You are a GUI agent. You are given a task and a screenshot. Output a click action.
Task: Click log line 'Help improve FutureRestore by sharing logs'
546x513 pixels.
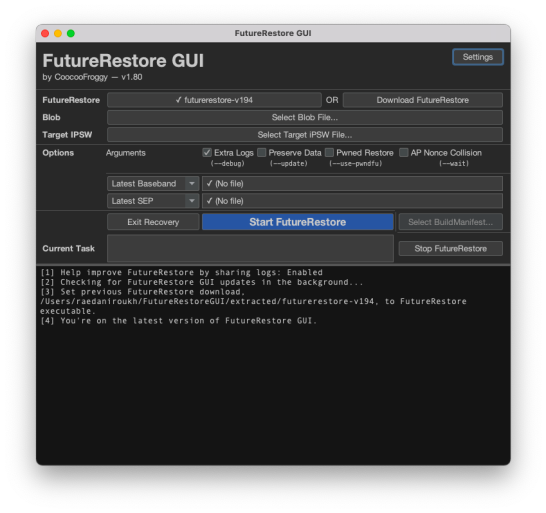pyautogui.click(x=181, y=272)
